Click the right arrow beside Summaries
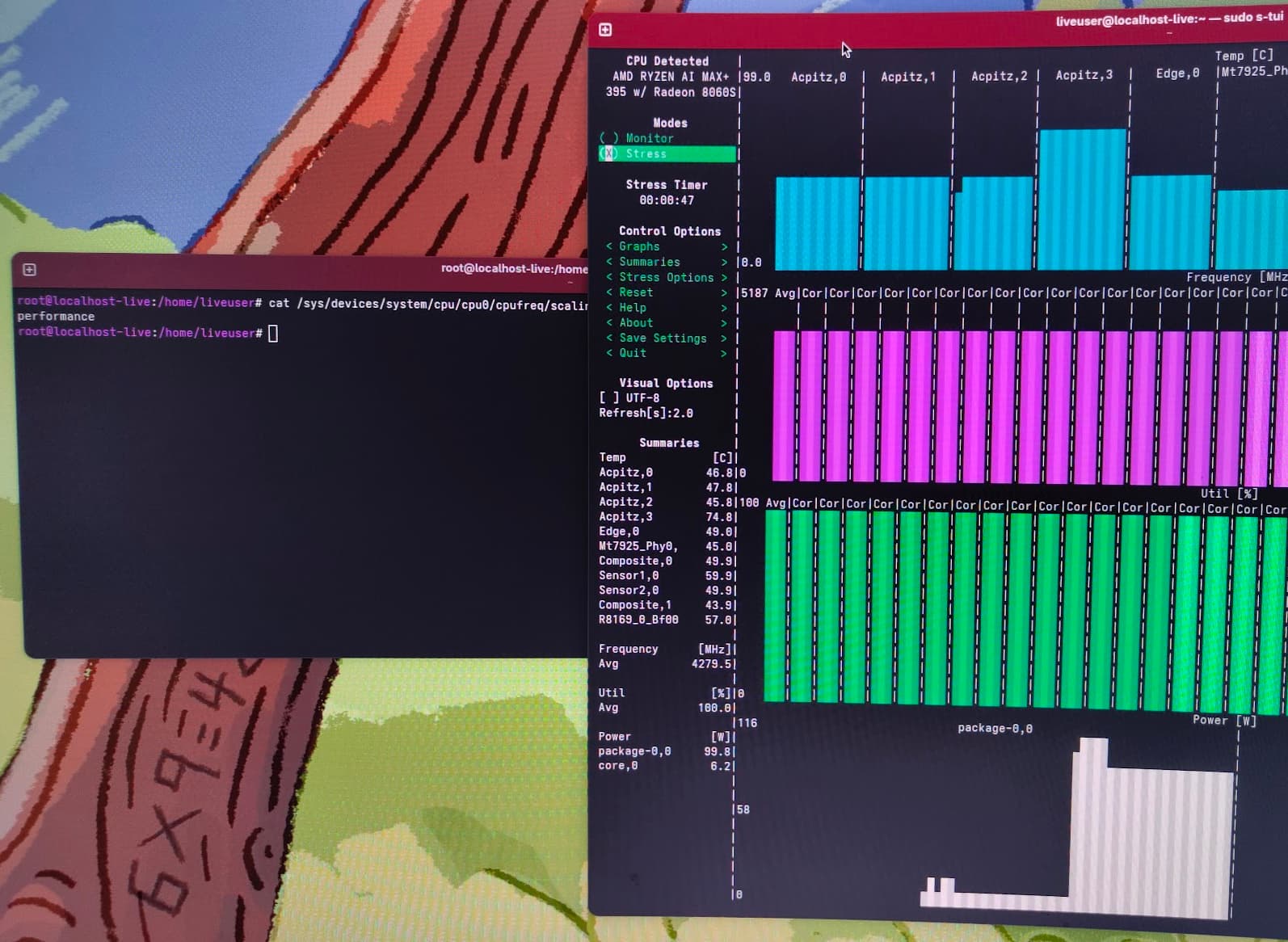Viewport: 1288px width, 942px height. pyautogui.click(x=724, y=263)
